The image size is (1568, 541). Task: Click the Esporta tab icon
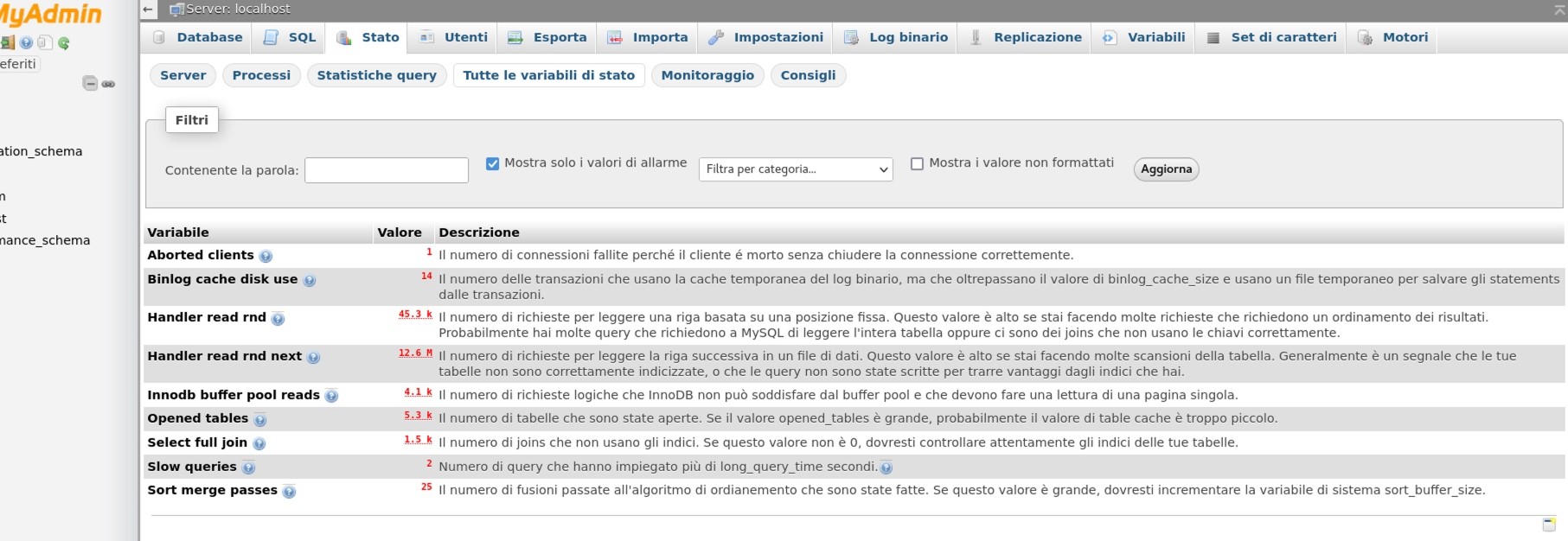click(x=515, y=38)
